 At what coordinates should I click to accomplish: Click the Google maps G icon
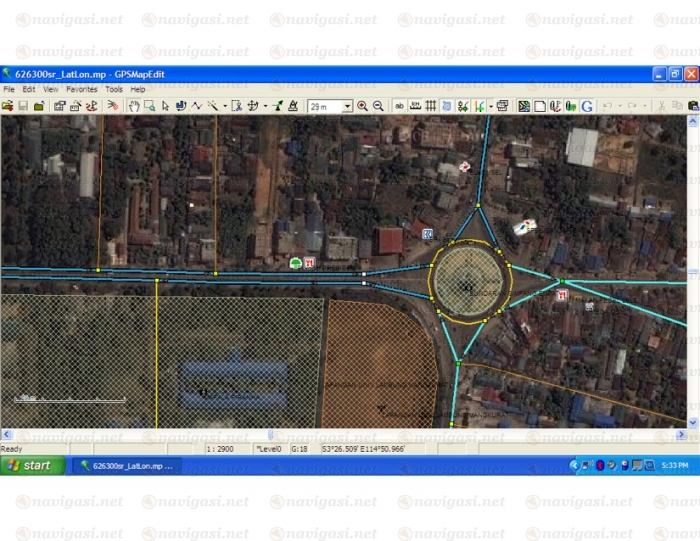[587, 106]
